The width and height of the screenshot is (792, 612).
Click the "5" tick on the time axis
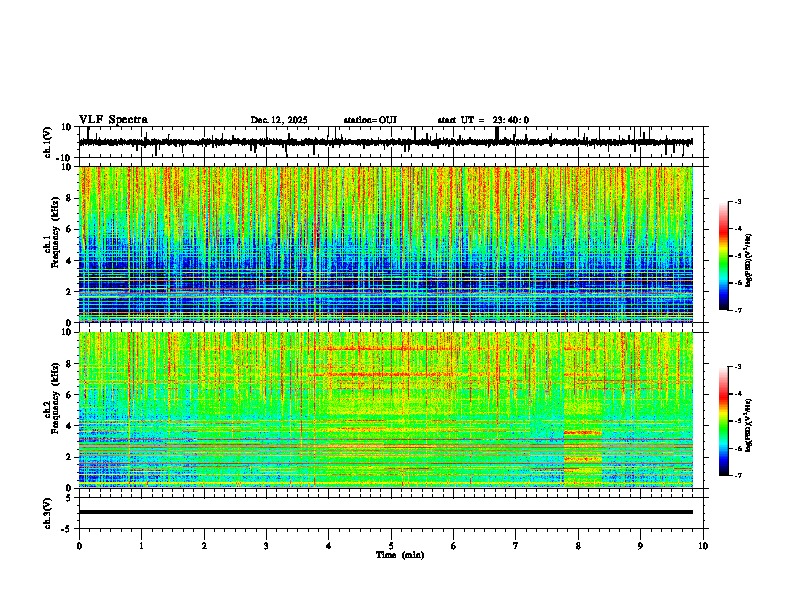[x=391, y=546]
